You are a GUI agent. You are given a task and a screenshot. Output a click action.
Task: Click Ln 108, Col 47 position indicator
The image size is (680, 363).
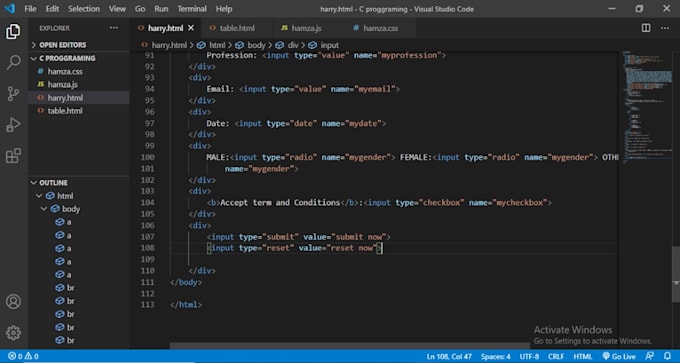(449, 356)
